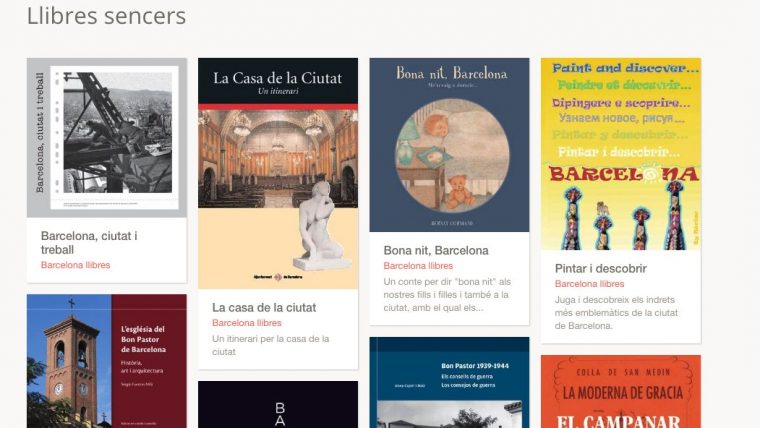Open the Bon Pastor 1939-1944 cover
760x428 pixels.
coord(449,382)
